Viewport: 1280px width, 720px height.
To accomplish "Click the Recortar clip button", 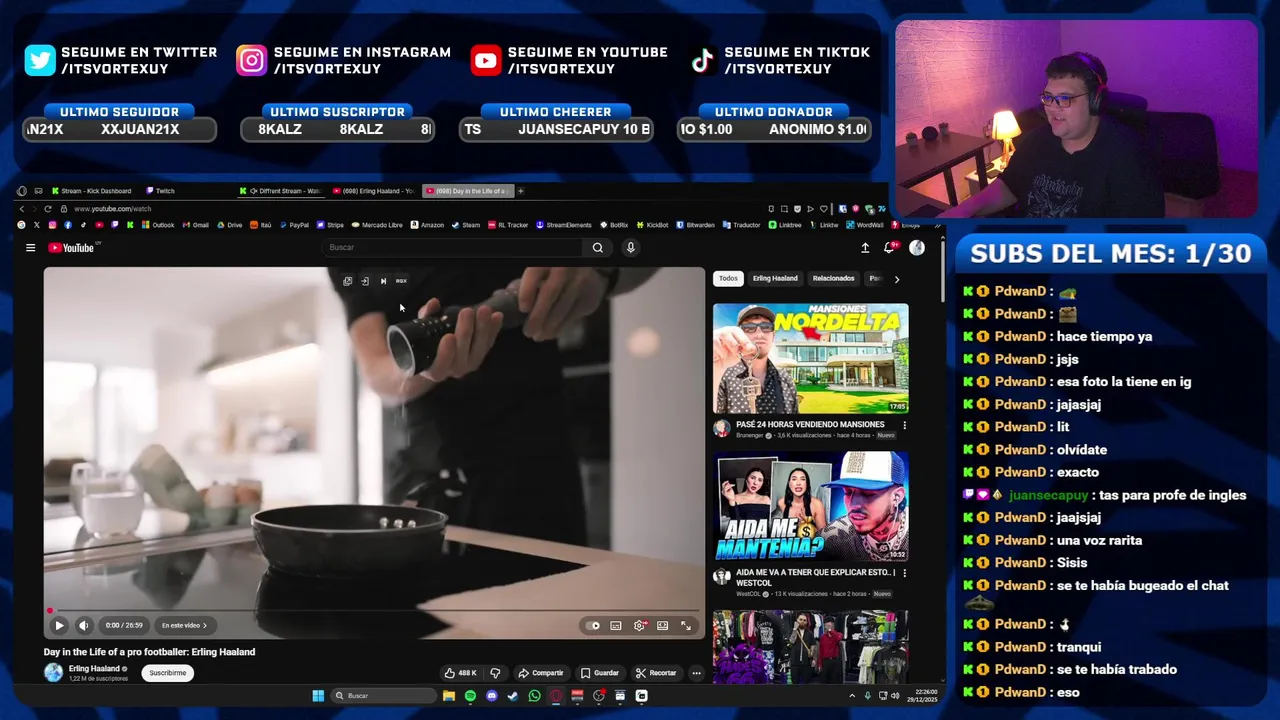I will (656, 673).
